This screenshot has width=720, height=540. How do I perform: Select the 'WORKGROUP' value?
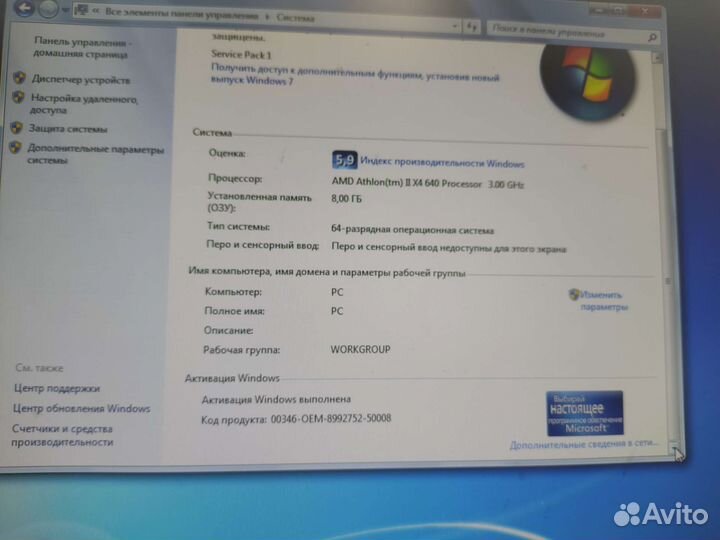point(360,349)
